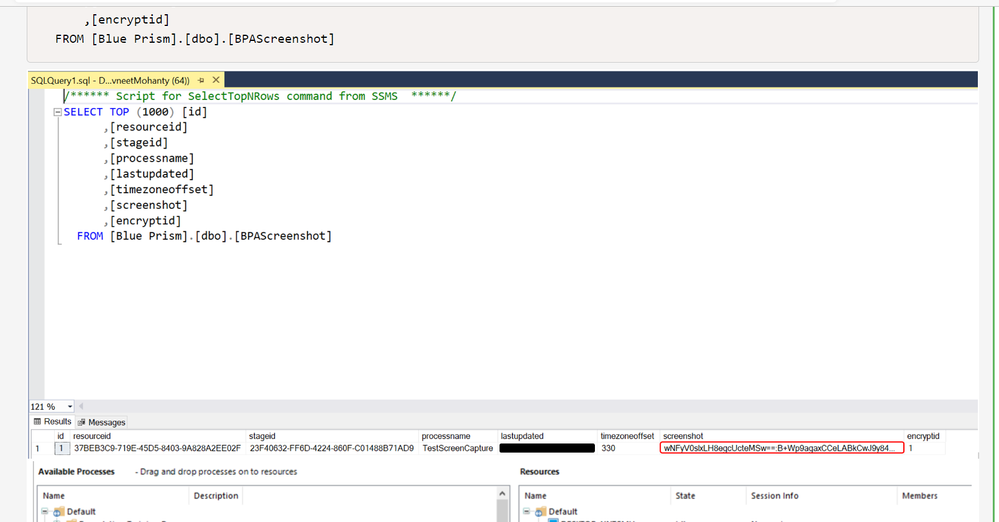999x522 pixels.
Task: Pin the SQLQuery1.sql tab
Action: point(200,80)
